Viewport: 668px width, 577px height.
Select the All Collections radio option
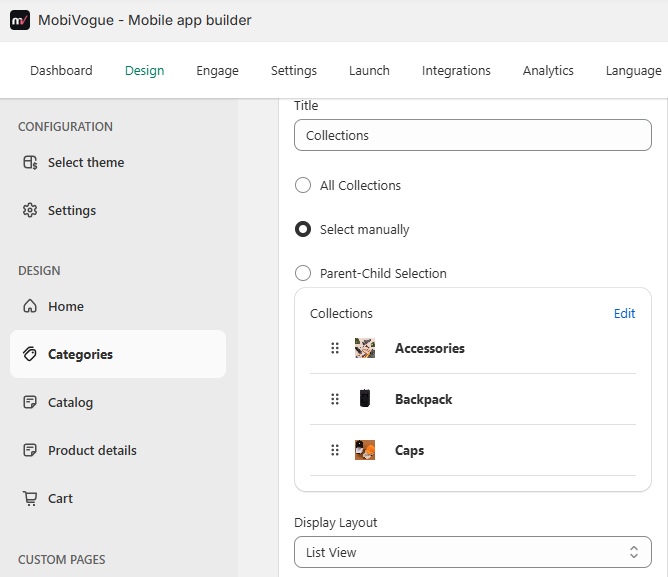point(303,185)
